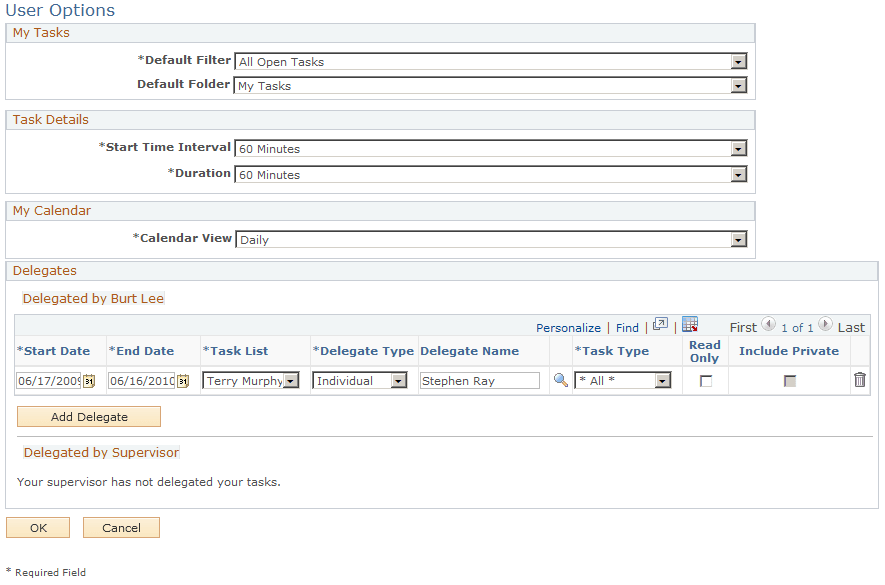Open the Delegate Type combo box

(x=398, y=380)
